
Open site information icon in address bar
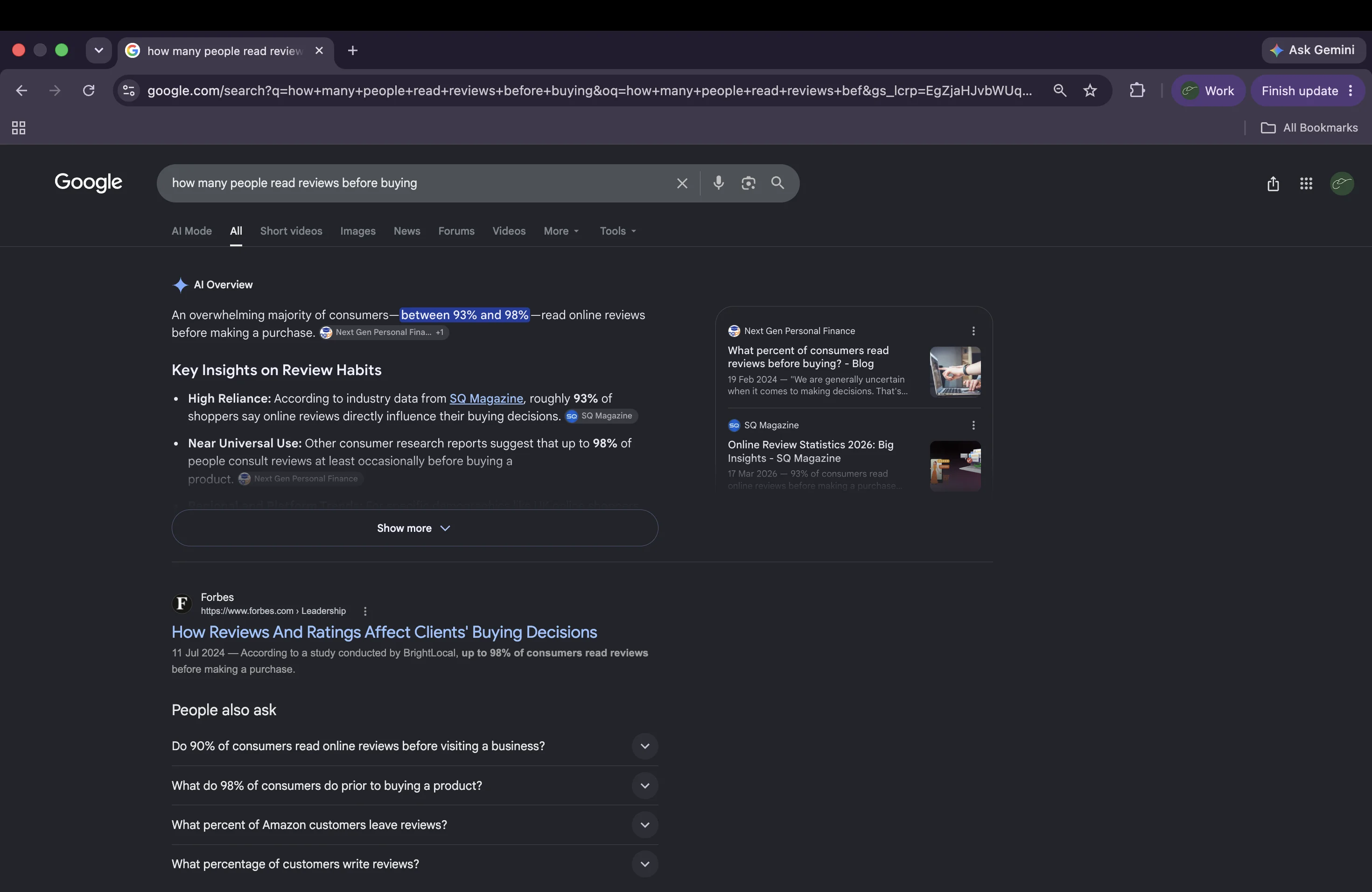pyautogui.click(x=129, y=91)
